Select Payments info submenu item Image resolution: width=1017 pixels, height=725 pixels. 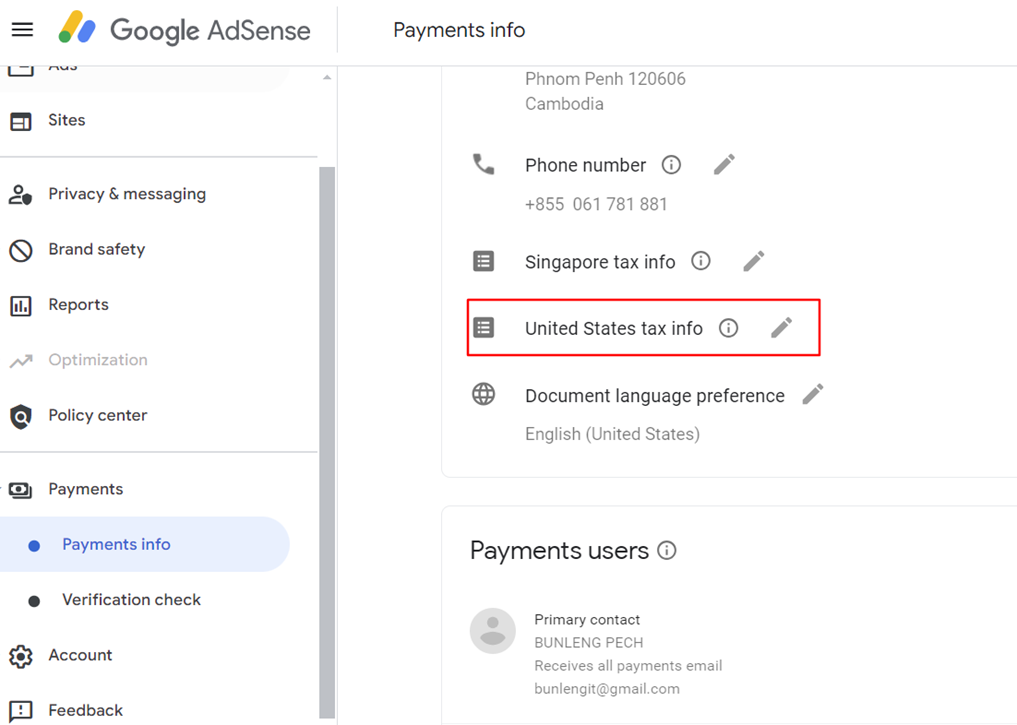pyautogui.click(x=144, y=545)
